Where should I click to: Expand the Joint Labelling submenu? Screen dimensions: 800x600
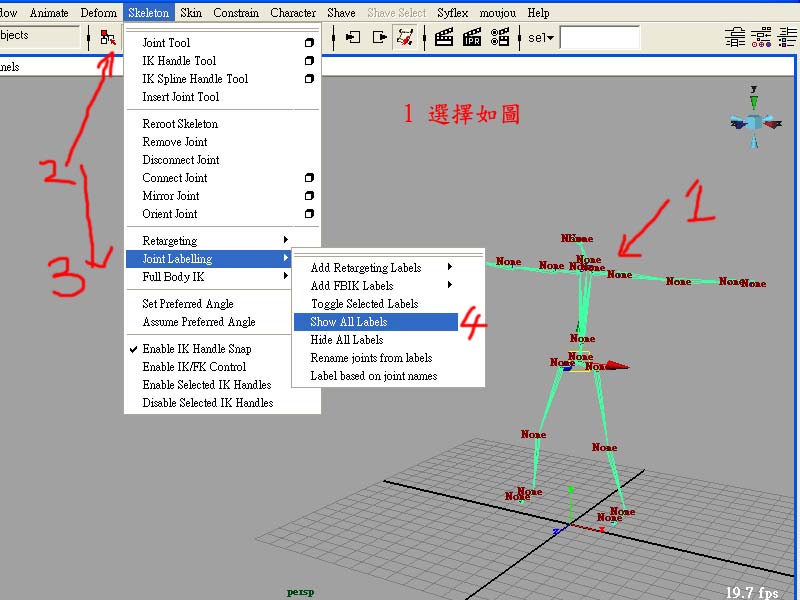286,258
